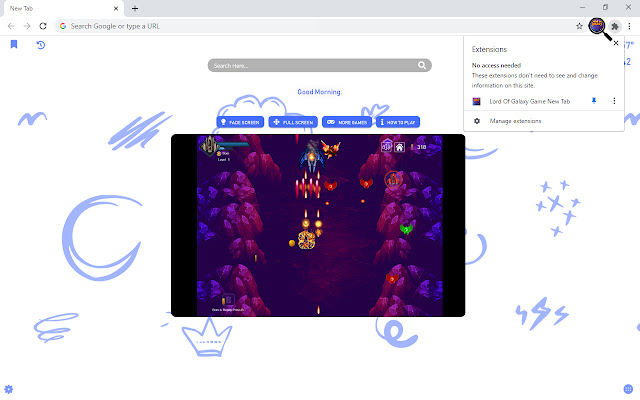Click the Lord Of Galaxy toolbar extension icon
Screen dimensions: 640x400
[x=596, y=26]
